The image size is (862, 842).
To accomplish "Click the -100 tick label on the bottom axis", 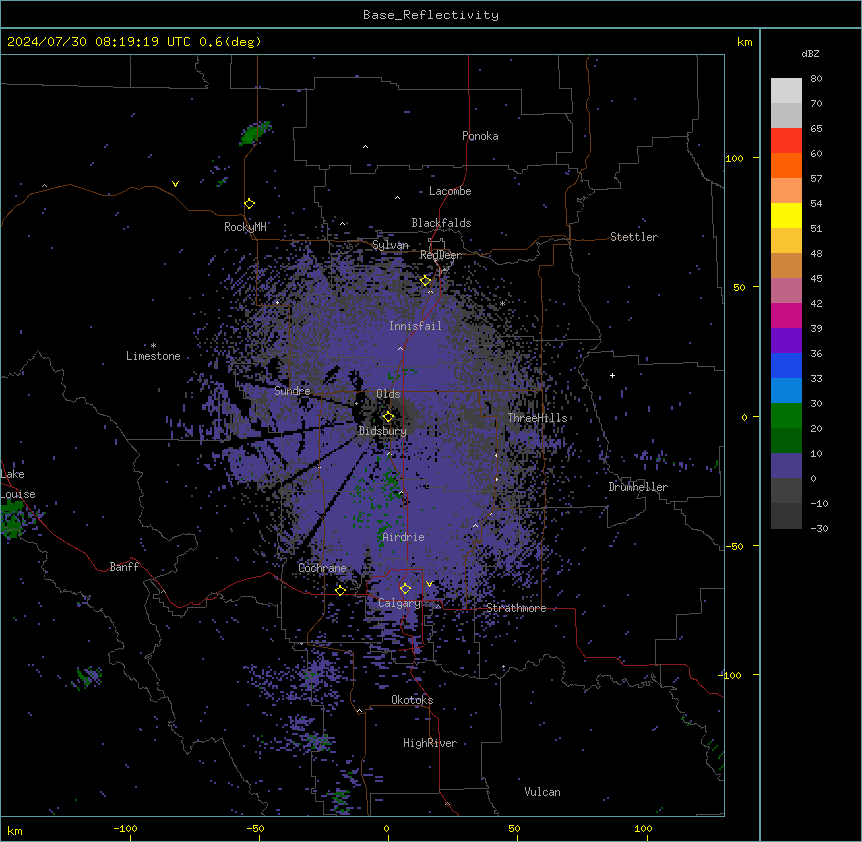I will point(125,828).
